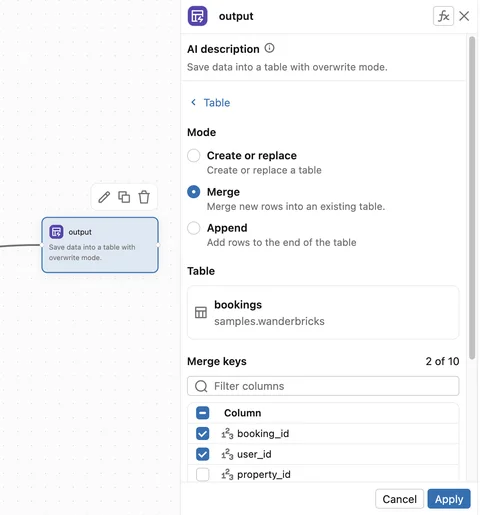Close the output panel with X
This screenshot has height=515, width=480.
click(464, 16)
